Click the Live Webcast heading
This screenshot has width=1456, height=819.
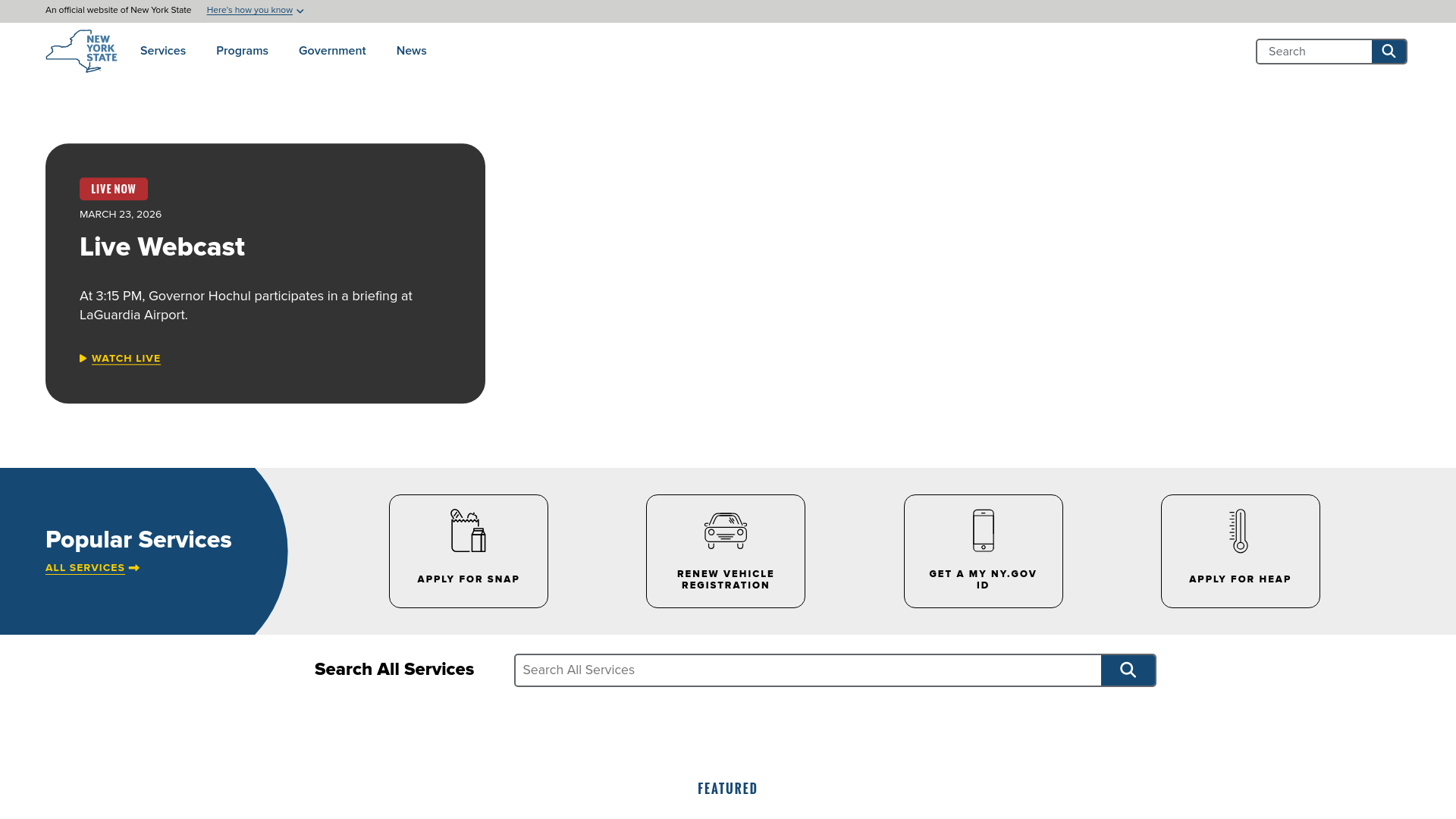pyautogui.click(x=162, y=247)
